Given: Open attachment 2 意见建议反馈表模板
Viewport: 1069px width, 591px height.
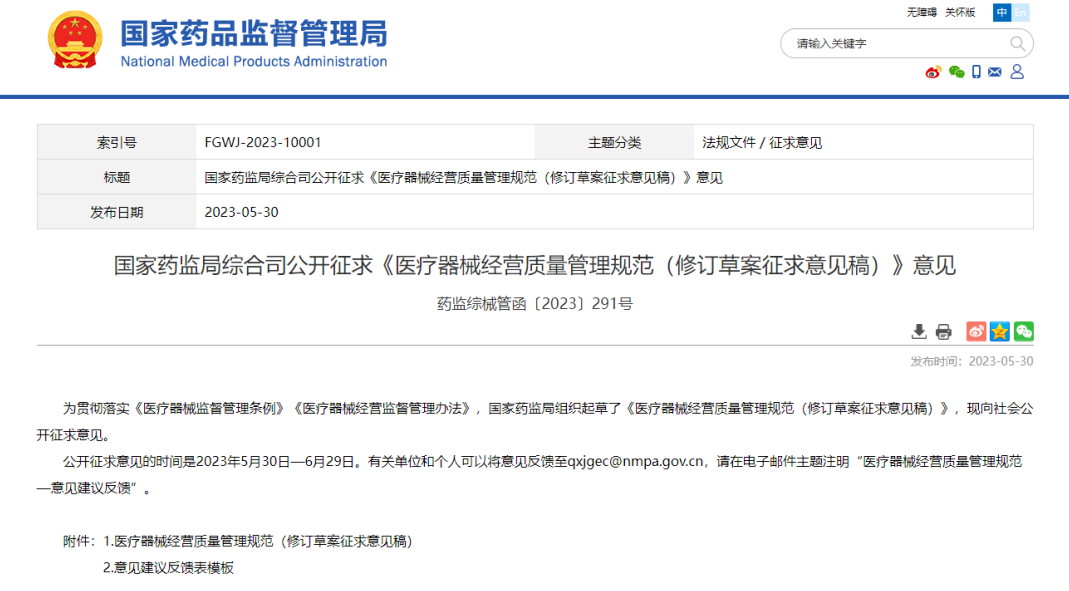Looking at the screenshot, I should click(x=168, y=567).
